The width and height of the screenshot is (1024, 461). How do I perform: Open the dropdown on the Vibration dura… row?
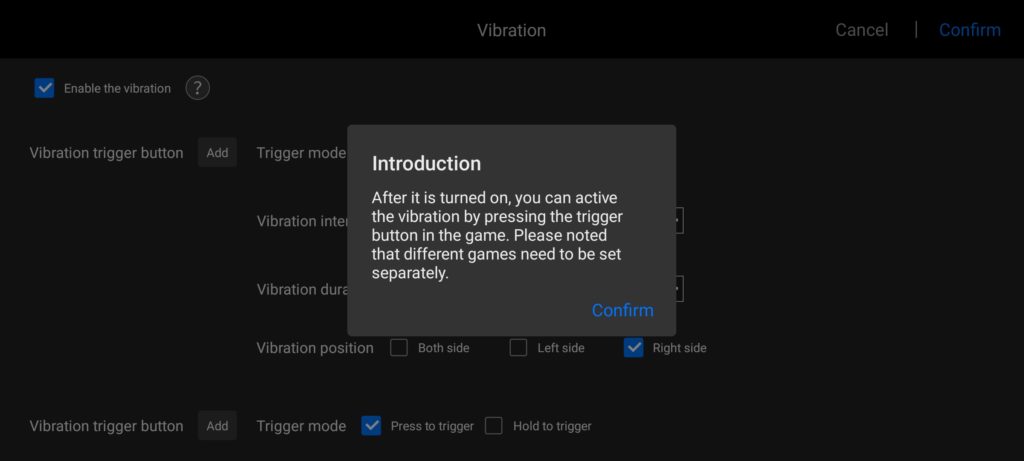[x=680, y=289]
